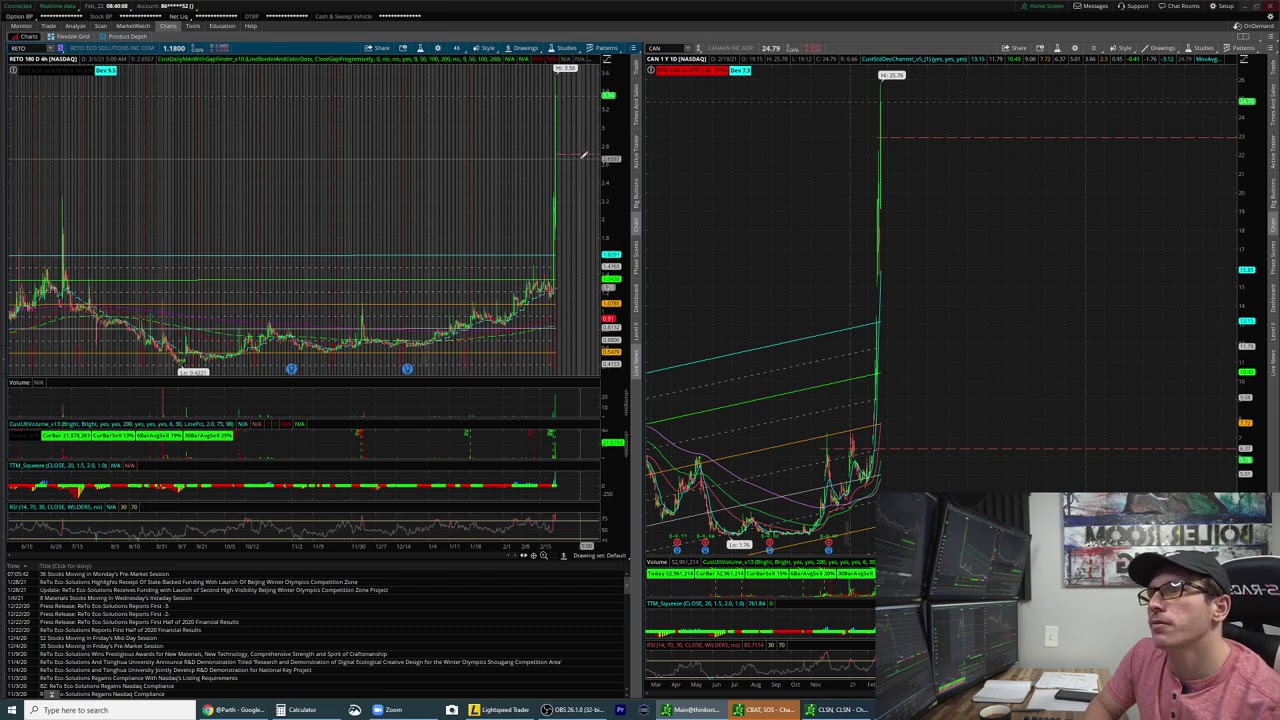Open the Trade tab
This screenshot has width=1280, height=720.
[48, 26]
